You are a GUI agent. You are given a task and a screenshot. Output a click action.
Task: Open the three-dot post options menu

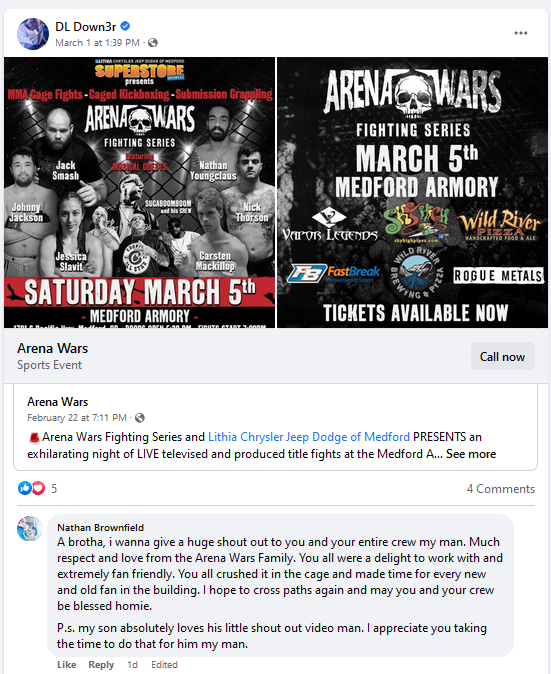[x=520, y=33]
